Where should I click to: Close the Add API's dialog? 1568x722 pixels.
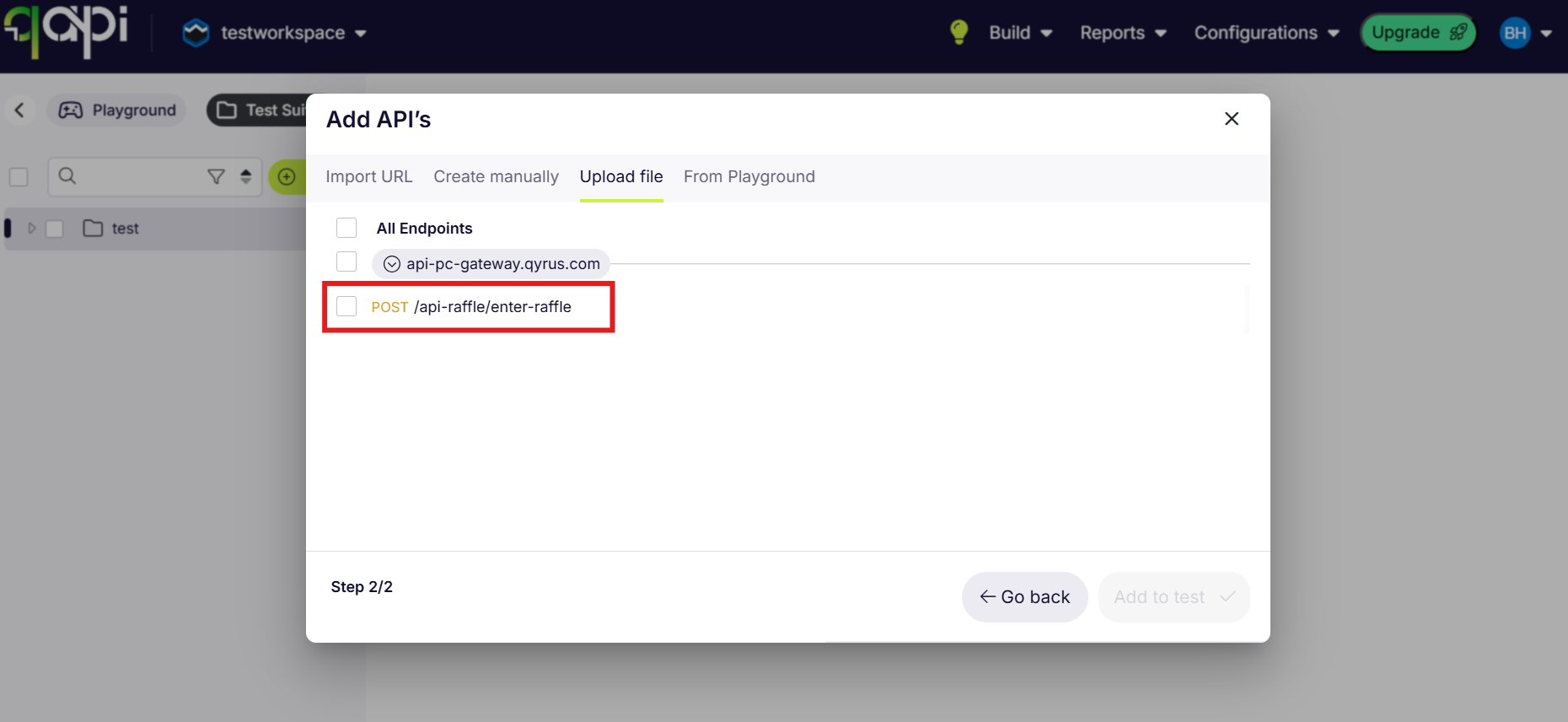(1231, 119)
